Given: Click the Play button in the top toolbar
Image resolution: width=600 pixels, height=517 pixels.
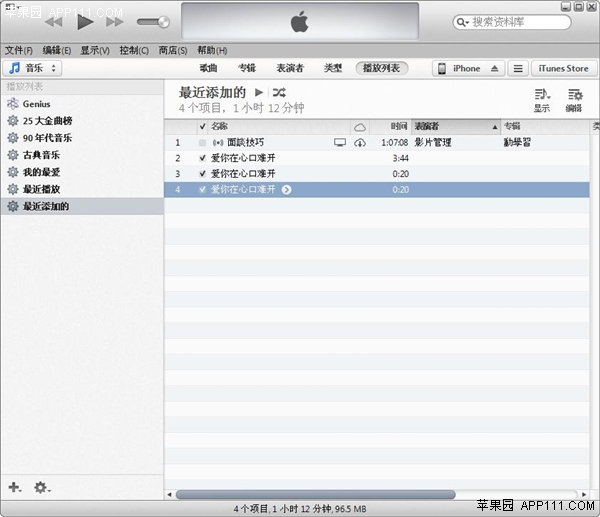Looking at the screenshot, I should (x=84, y=21).
